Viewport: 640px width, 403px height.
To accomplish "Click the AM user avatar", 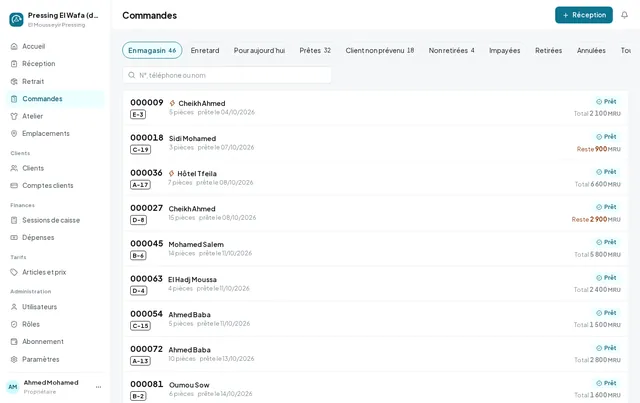I will coord(13,387).
